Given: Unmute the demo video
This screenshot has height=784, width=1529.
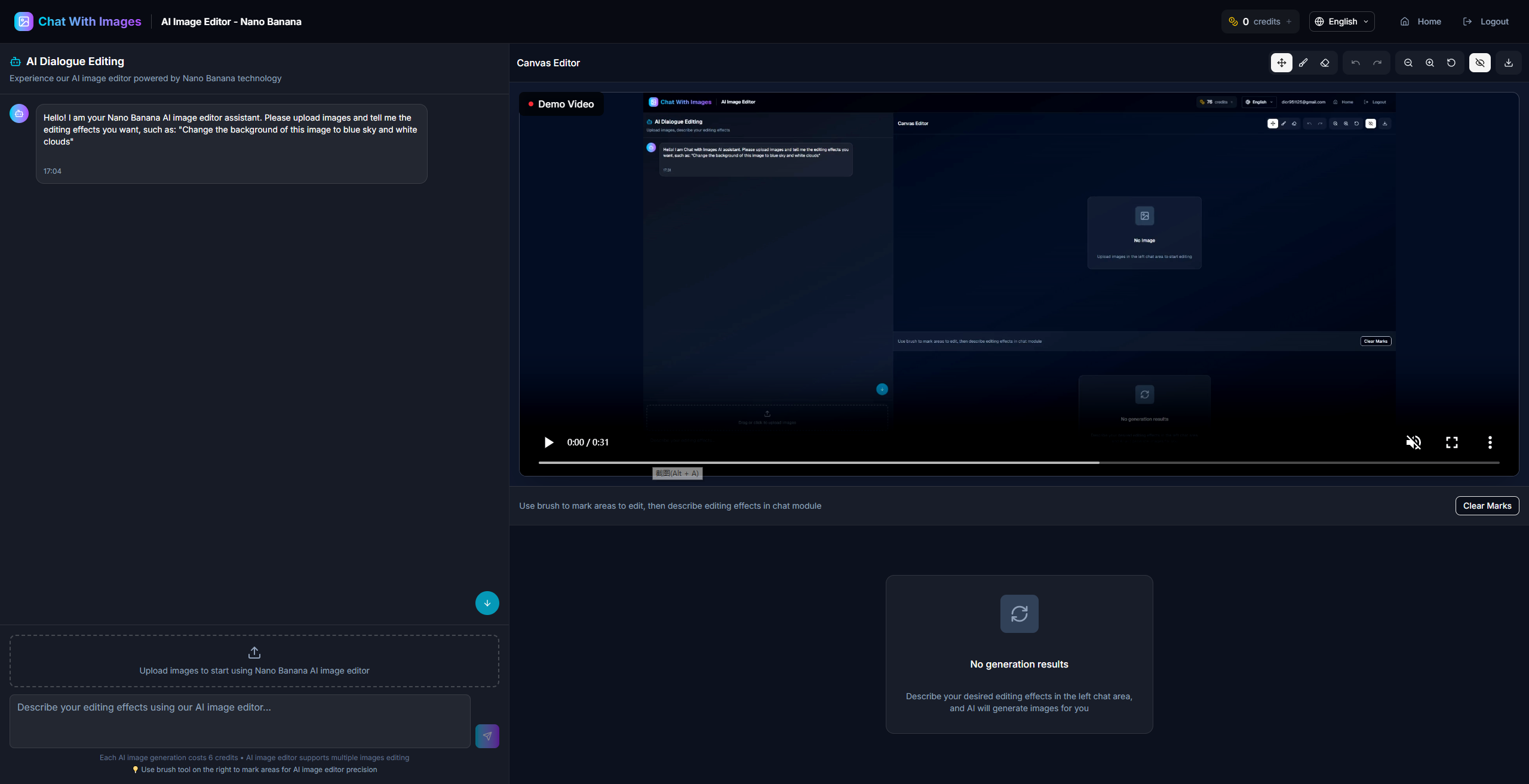Looking at the screenshot, I should click(x=1414, y=442).
